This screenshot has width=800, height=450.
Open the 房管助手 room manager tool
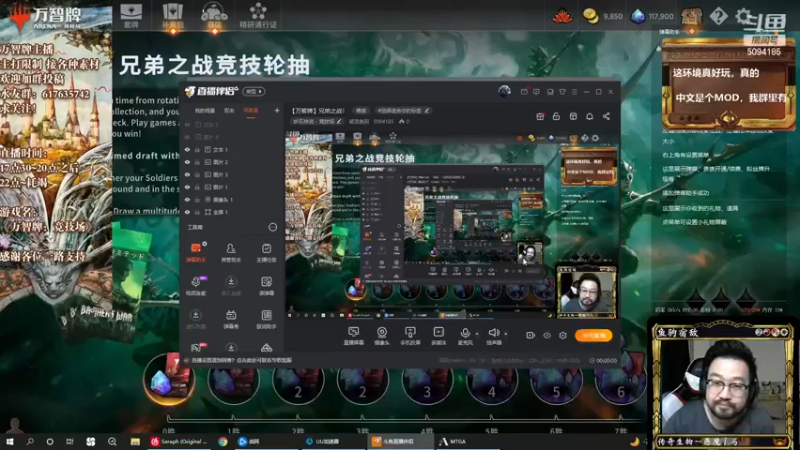(x=231, y=253)
